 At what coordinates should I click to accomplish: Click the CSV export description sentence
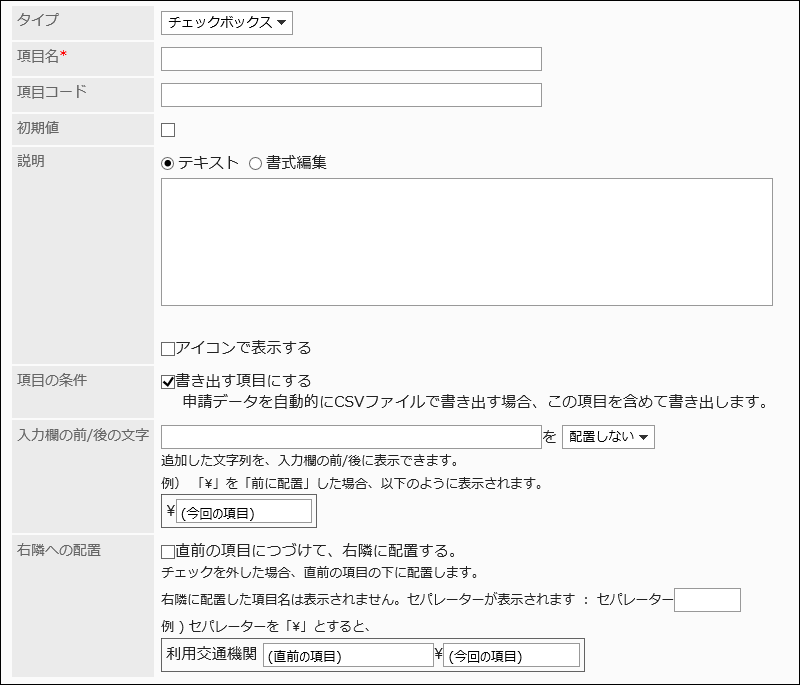476,402
